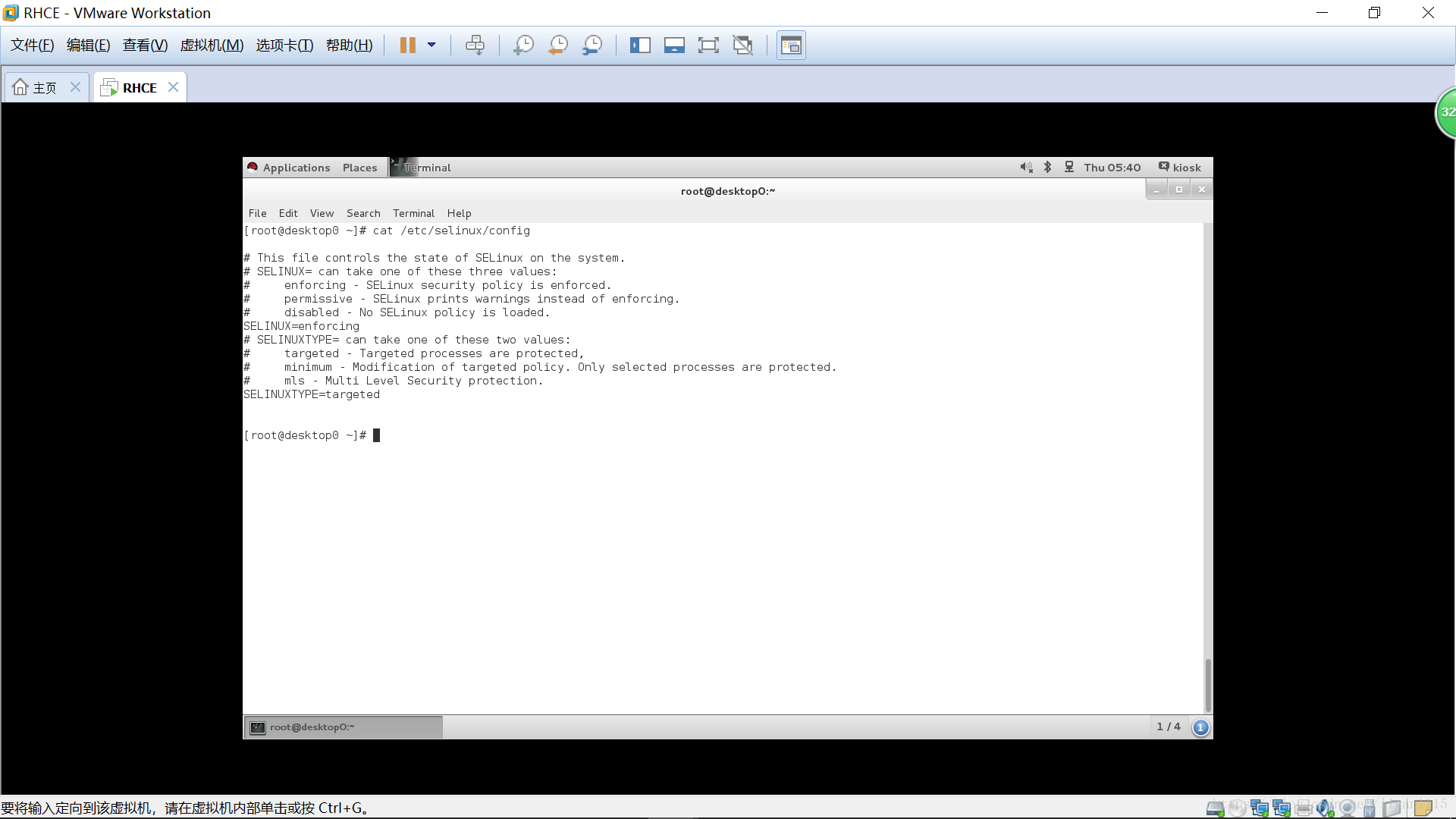Open the GNOME Applications menu
1456x819 pixels.
tap(289, 168)
